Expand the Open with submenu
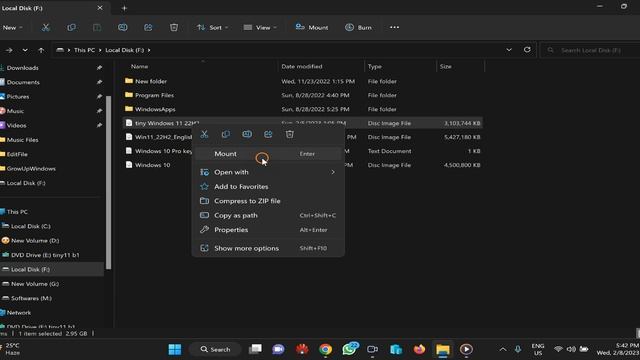The image size is (640, 360). click(x=268, y=172)
